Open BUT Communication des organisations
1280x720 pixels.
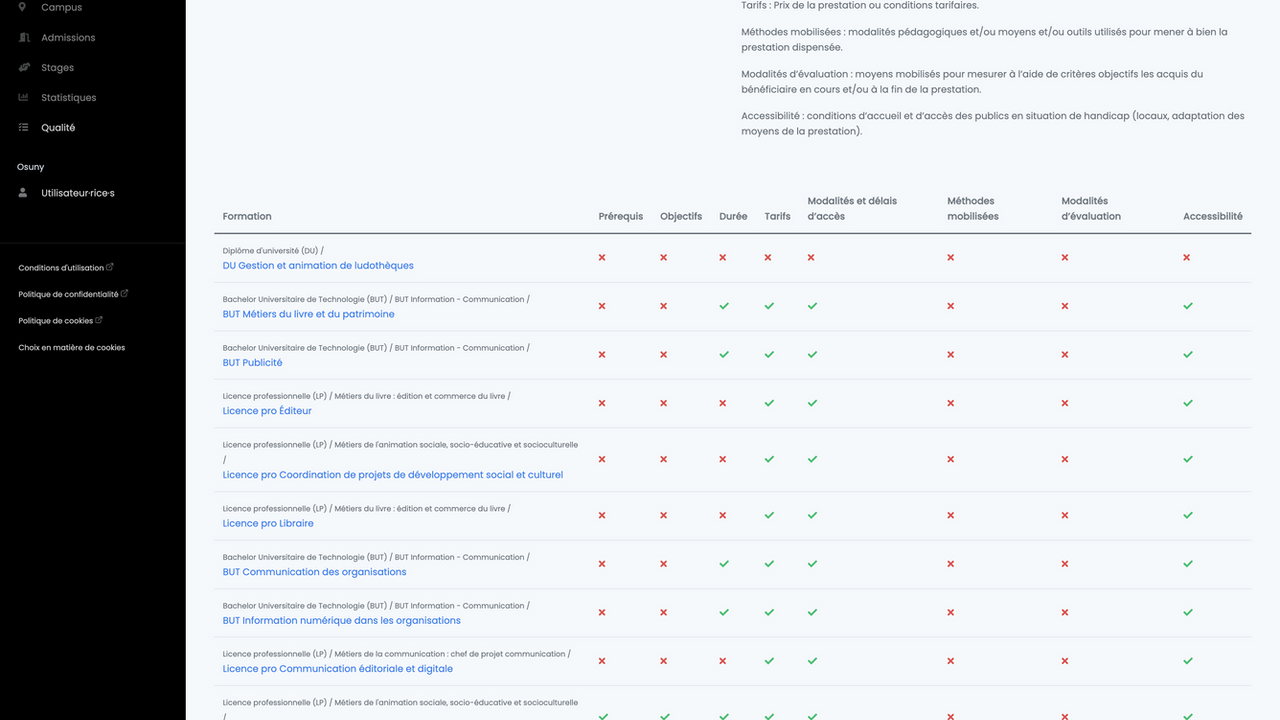(314, 572)
